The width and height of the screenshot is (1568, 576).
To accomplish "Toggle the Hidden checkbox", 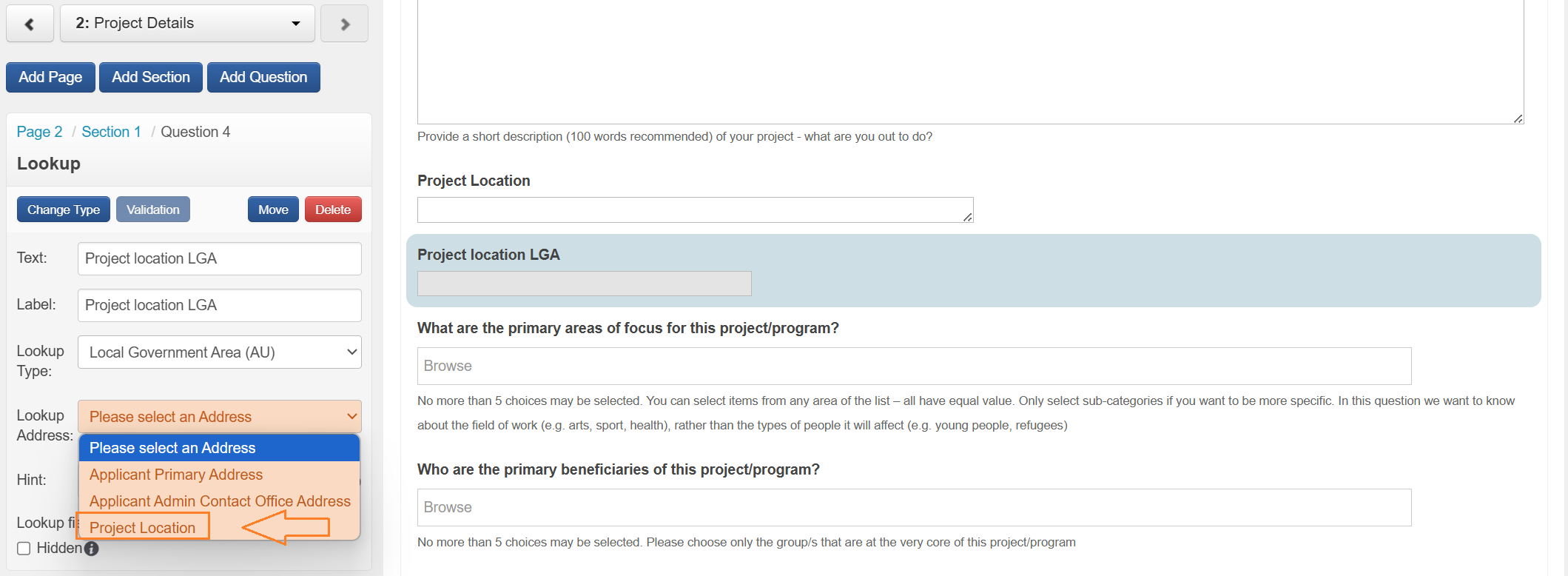I will coord(24,549).
